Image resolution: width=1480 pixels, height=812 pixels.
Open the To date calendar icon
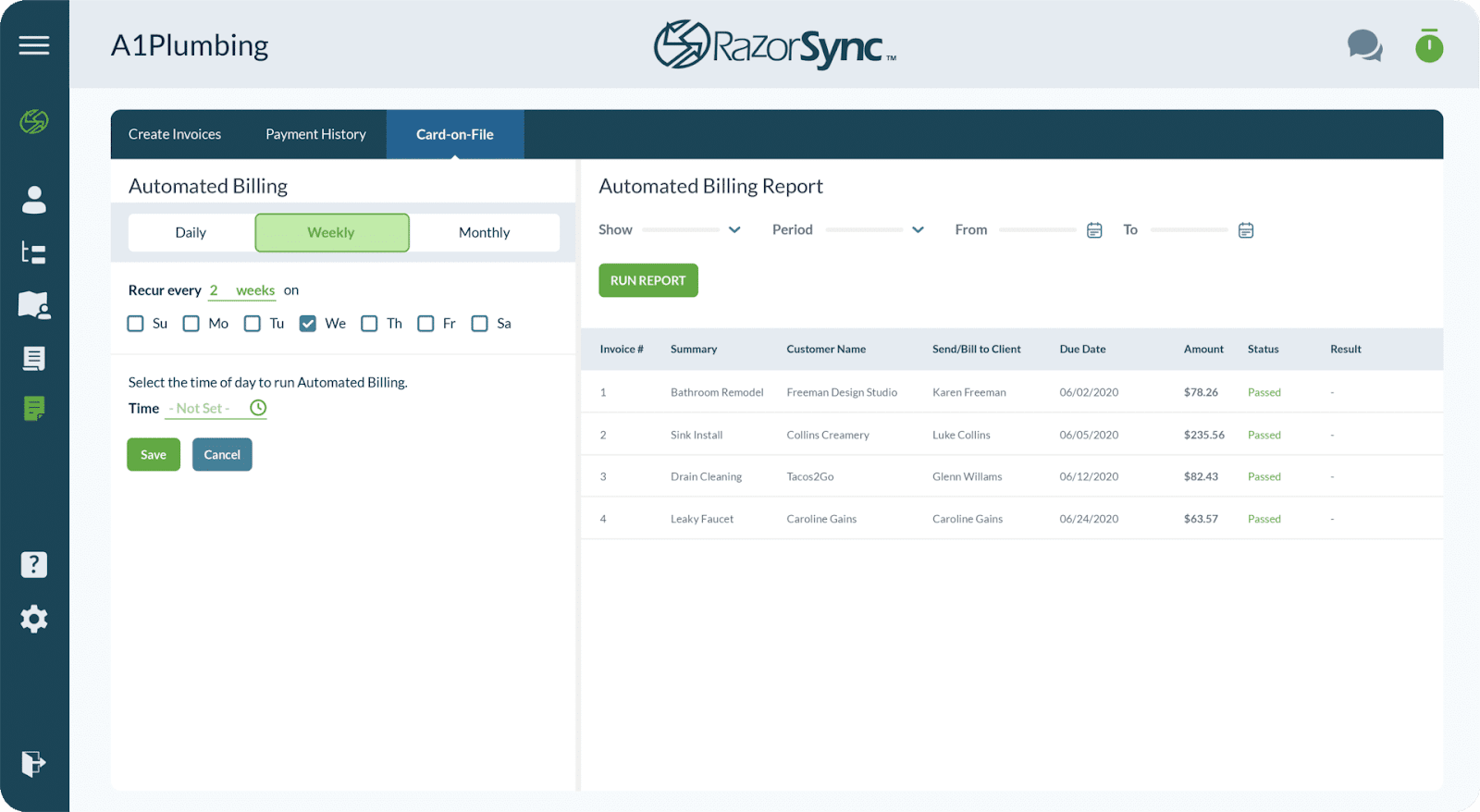click(x=1246, y=230)
